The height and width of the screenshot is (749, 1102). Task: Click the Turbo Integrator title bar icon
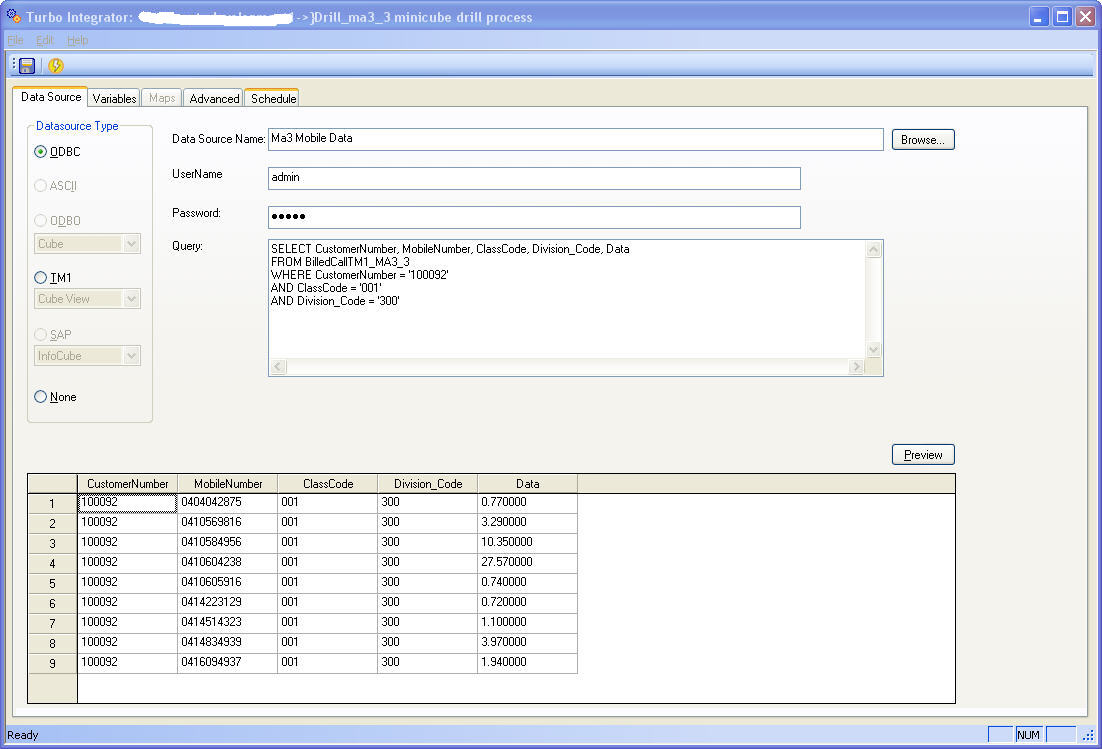tap(13, 16)
